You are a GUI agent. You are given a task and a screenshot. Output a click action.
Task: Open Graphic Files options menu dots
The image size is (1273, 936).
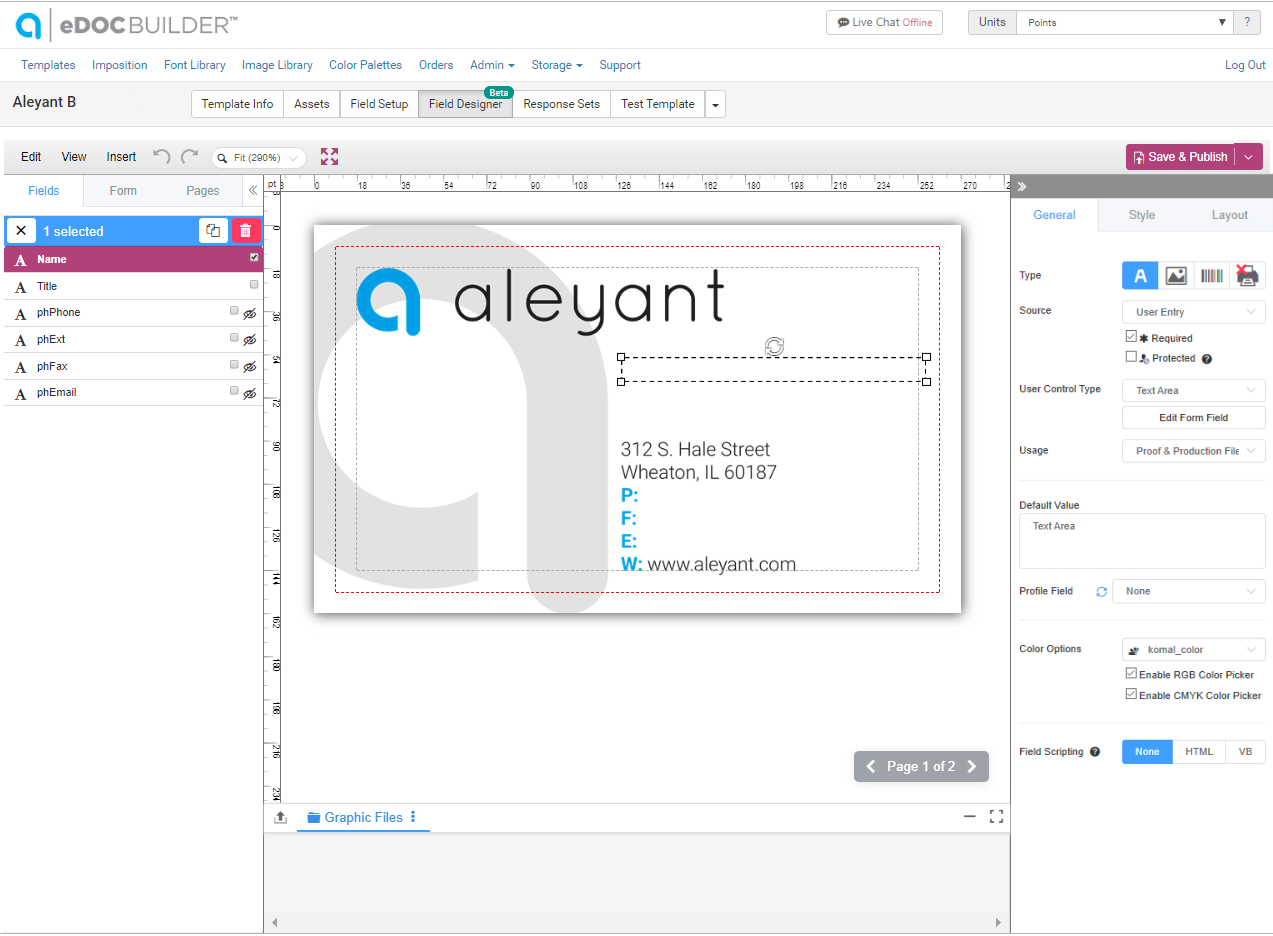click(x=413, y=817)
